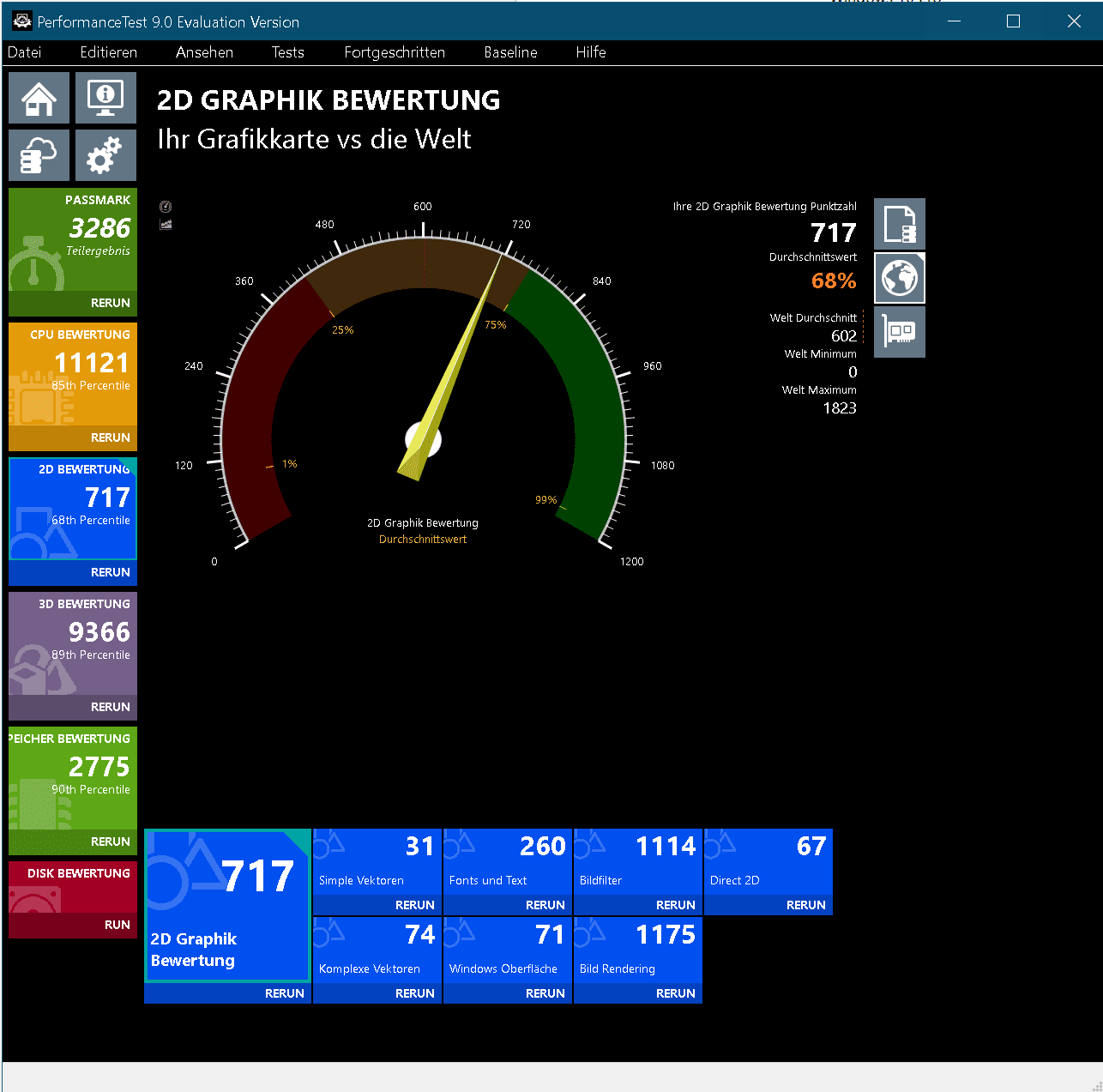Click the Welt Maximum value 1823
The height and width of the screenshot is (1092, 1103).
coord(840,408)
